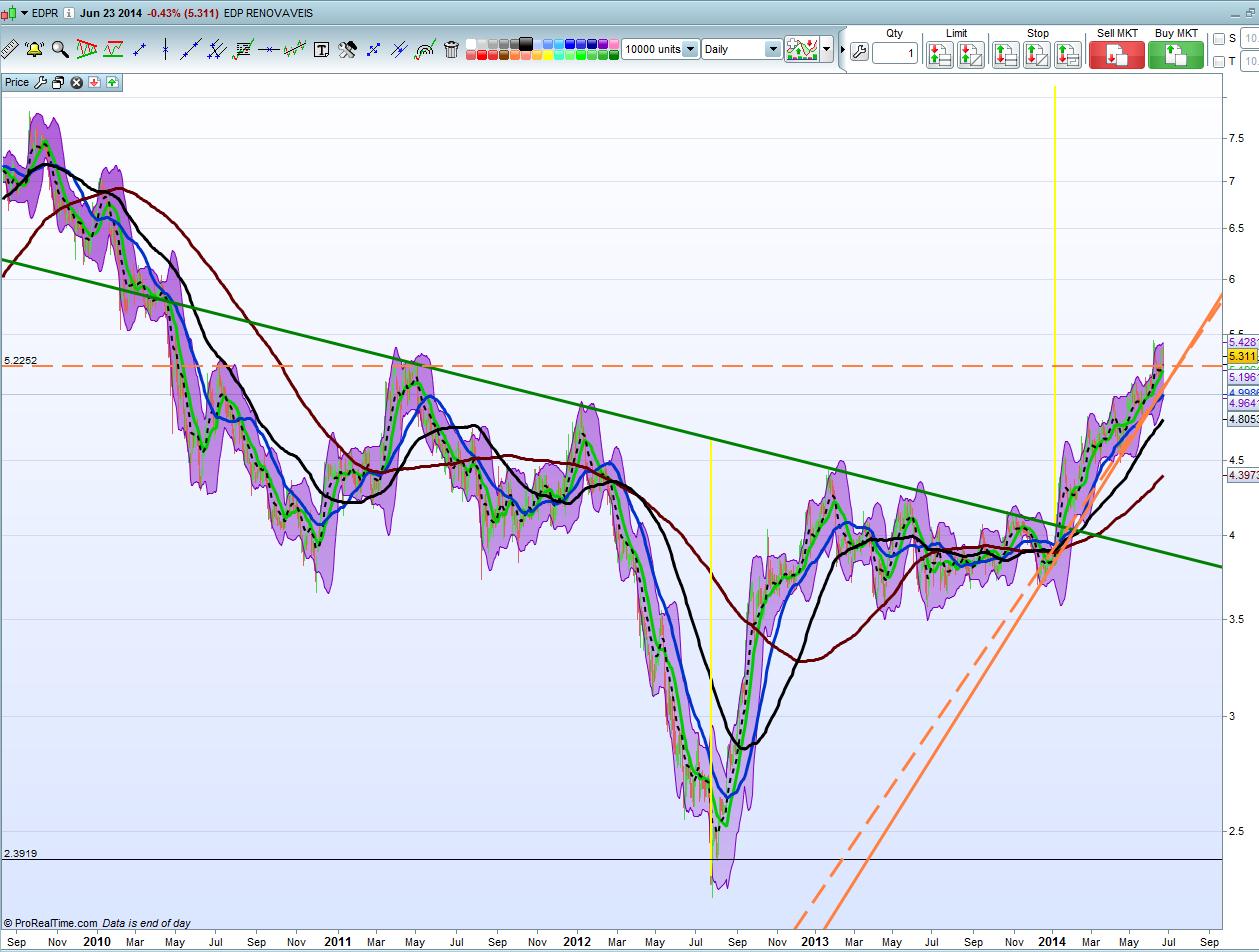The height and width of the screenshot is (952, 1259).
Task: Select the line segment drawing tool
Action: (x=140, y=49)
